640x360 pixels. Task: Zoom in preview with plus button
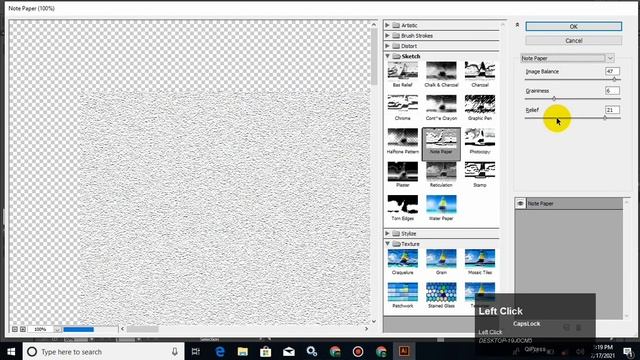pos(23,329)
